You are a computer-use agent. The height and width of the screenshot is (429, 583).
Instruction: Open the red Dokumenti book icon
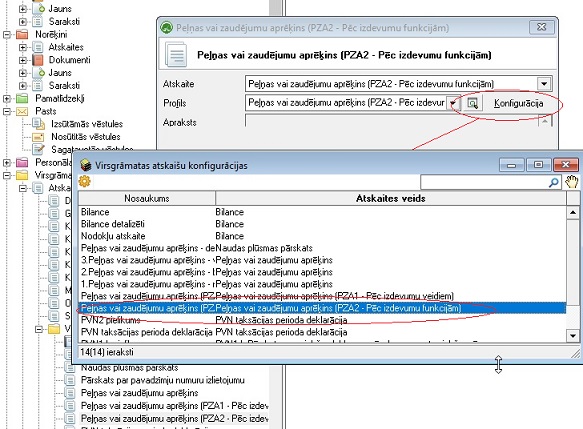[x=38, y=59]
